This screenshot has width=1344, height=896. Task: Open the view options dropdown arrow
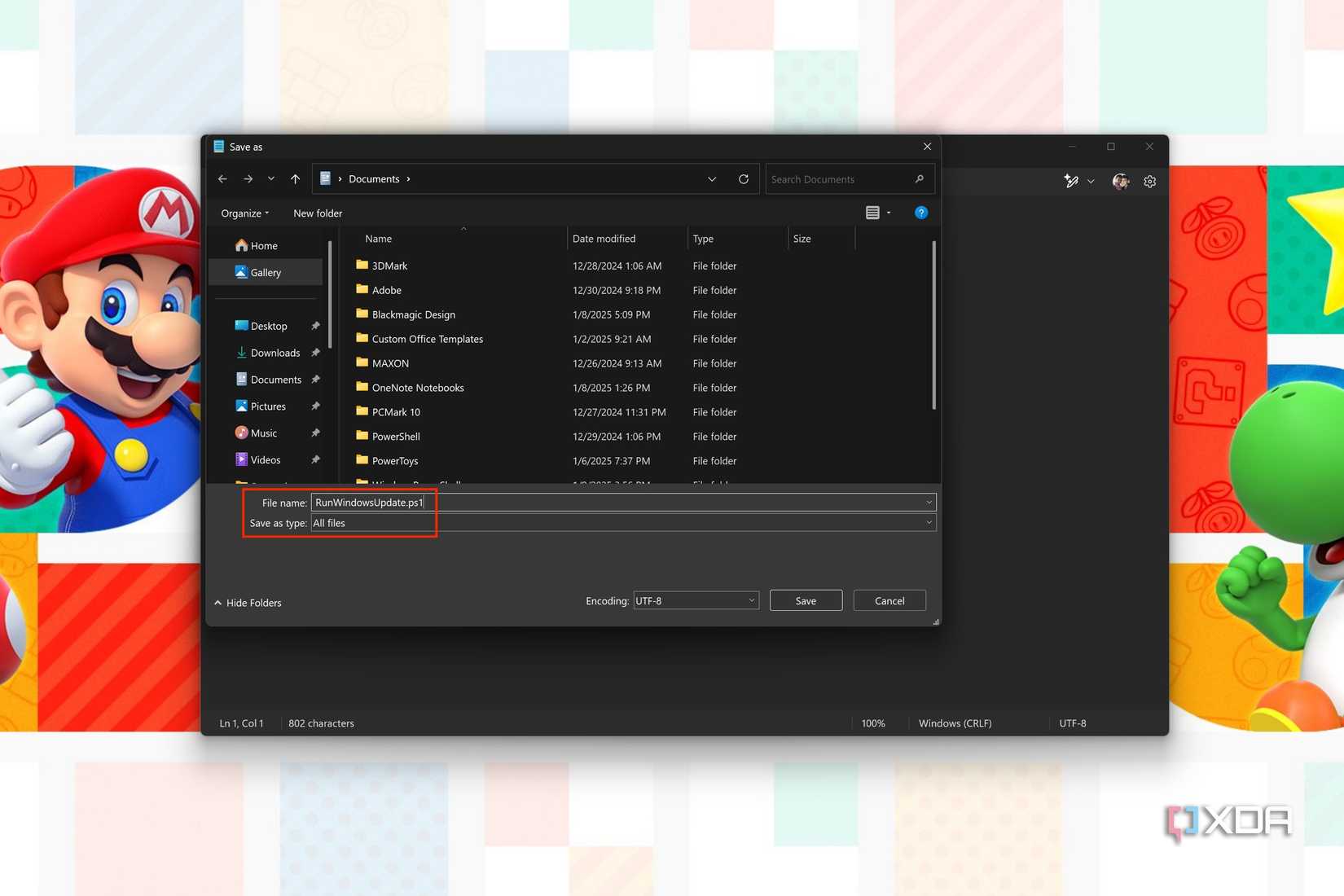[889, 213]
